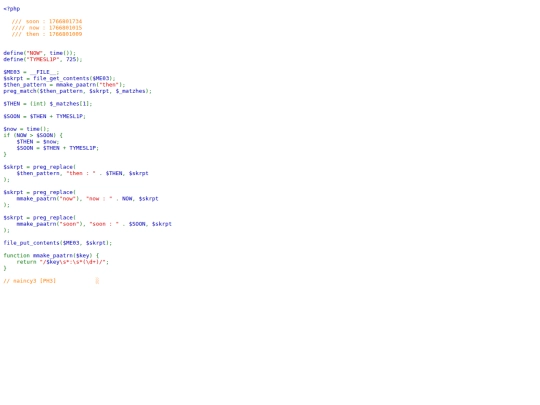Click the "then : " . $THEN replacement line

(x=82, y=173)
